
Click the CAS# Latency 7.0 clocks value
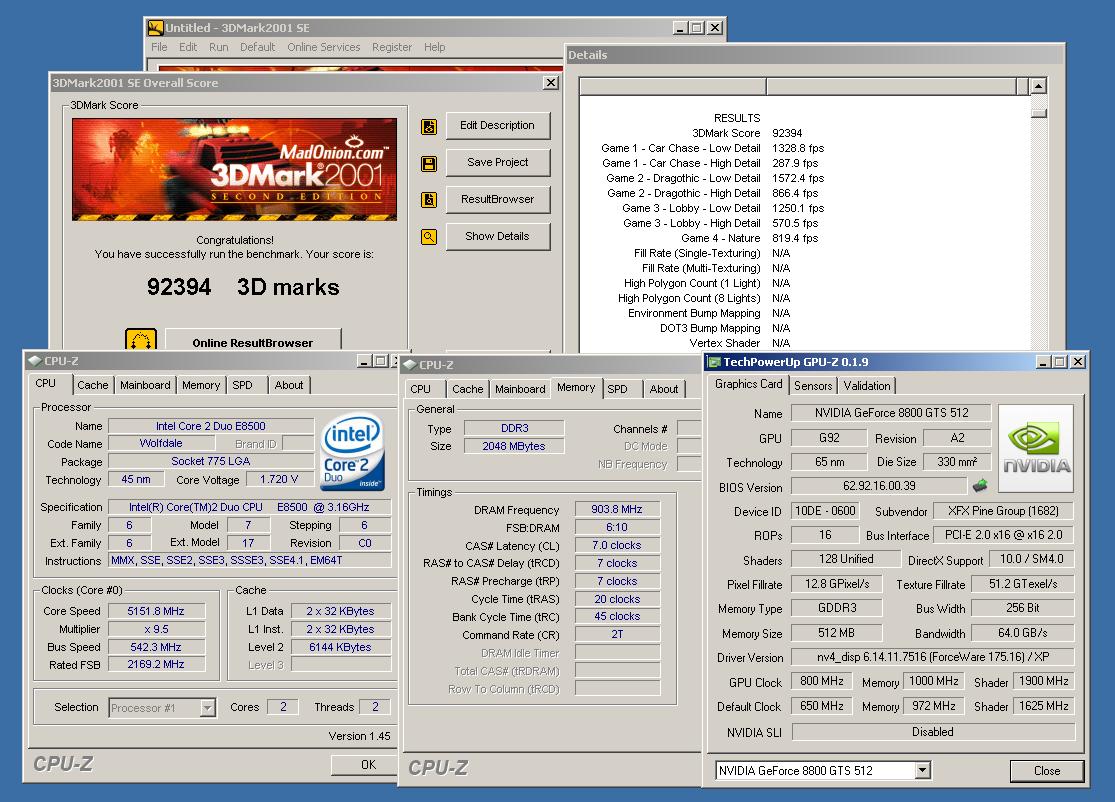coord(617,545)
